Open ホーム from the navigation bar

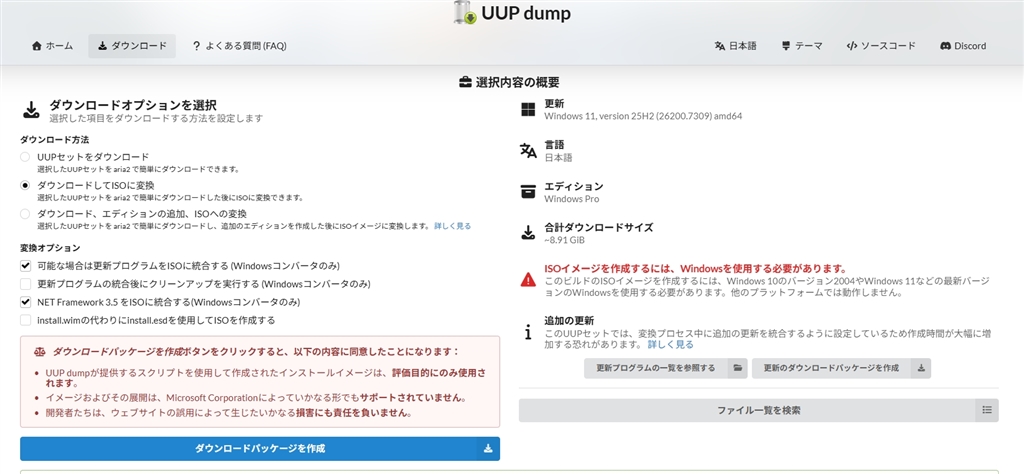coord(52,46)
